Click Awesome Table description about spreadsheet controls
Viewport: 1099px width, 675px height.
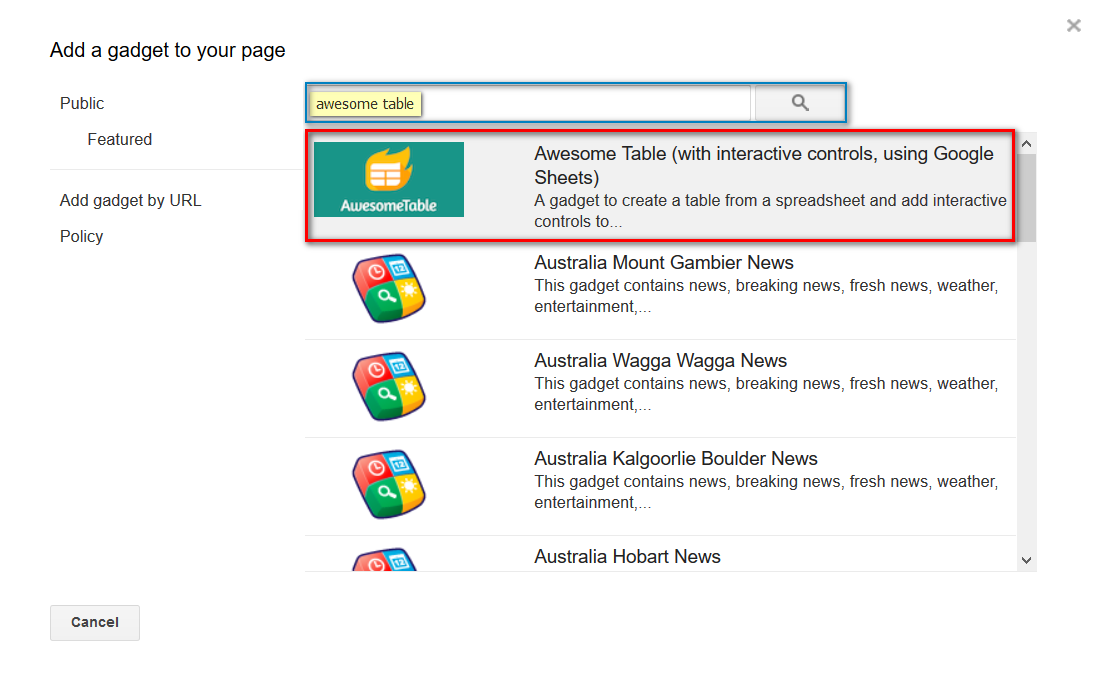[770, 211]
